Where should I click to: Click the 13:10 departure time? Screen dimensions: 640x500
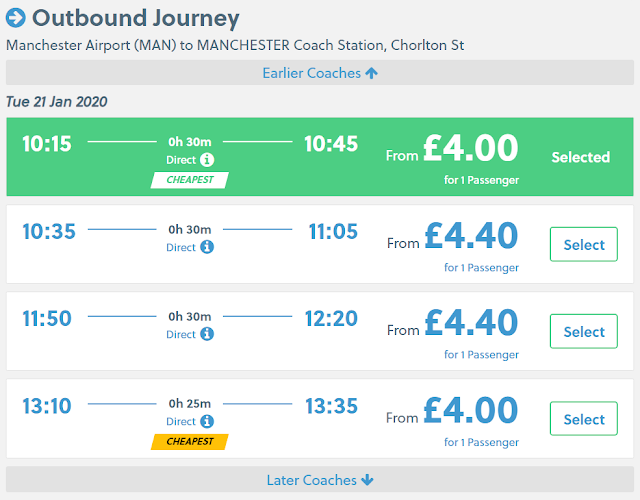coord(49,406)
